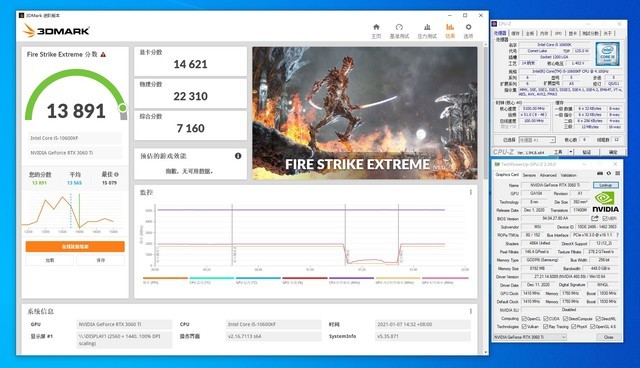Click the Fire Strike Extreme preview image
640x368 pixels.
(364, 113)
